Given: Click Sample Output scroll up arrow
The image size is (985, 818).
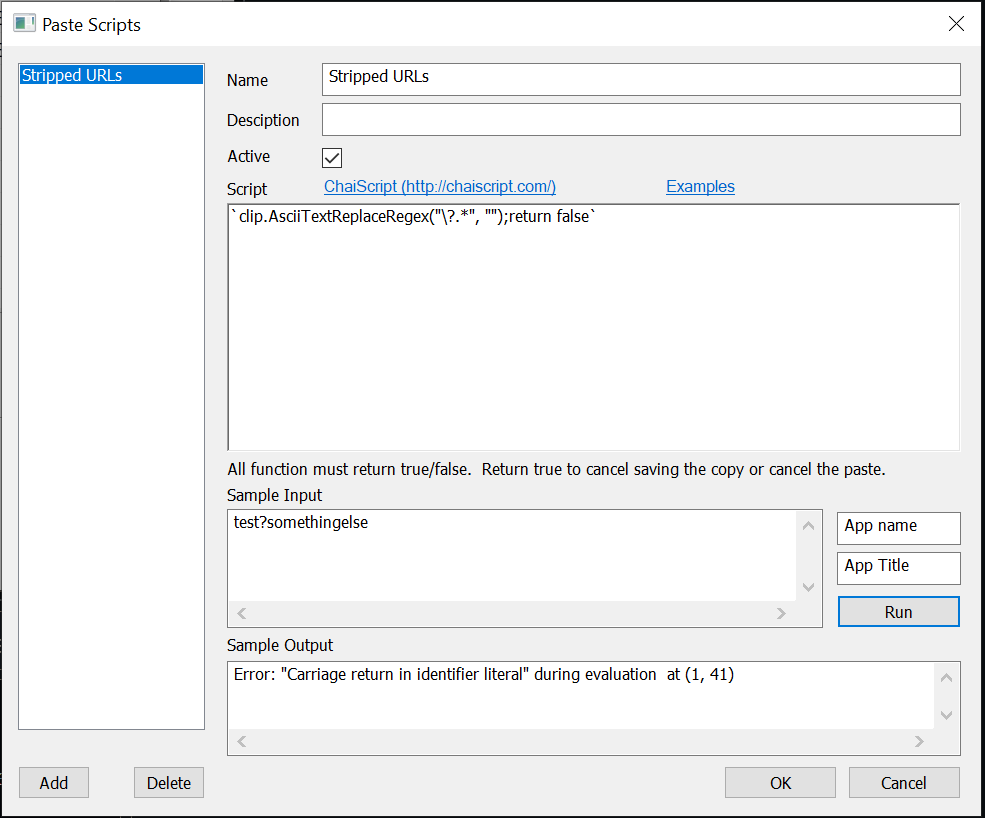Looking at the screenshot, I should click(x=947, y=678).
